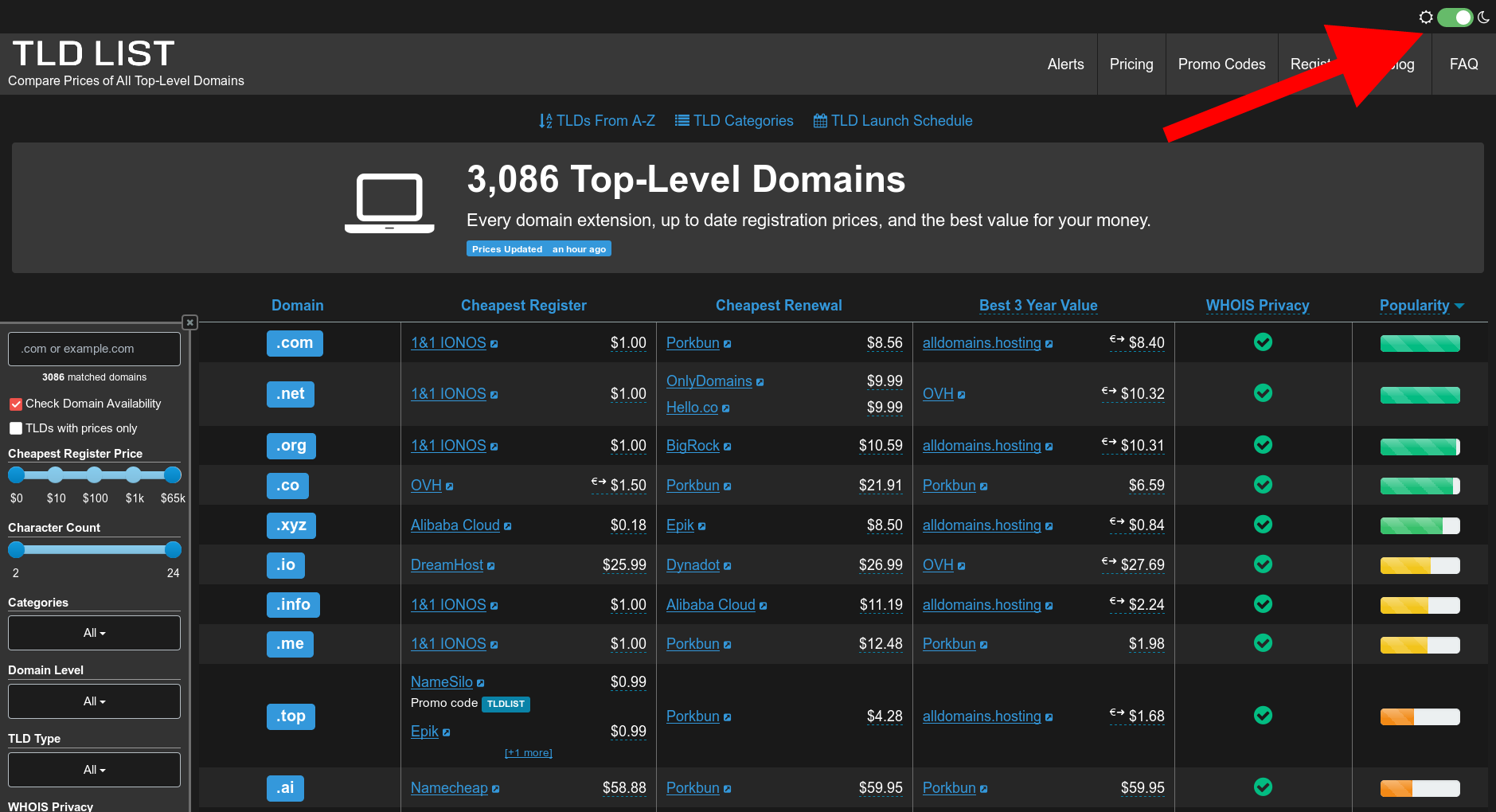Viewport: 1496px width, 812px height.
Task: Open the Categories All dropdown
Action: coord(93,632)
